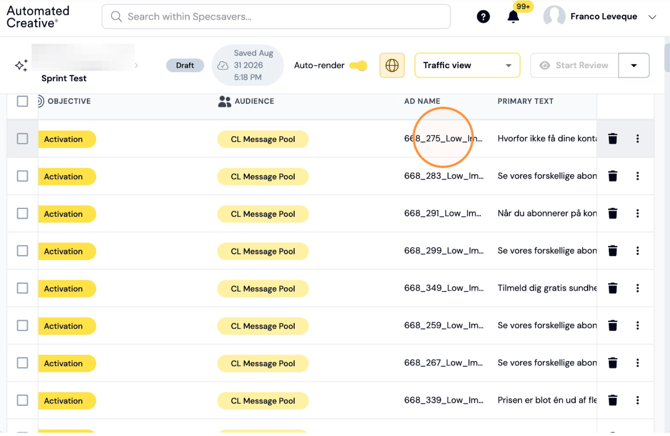The width and height of the screenshot is (670, 436).
Task: Tick checkbox for row 668_291
Action: tap(22, 213)
